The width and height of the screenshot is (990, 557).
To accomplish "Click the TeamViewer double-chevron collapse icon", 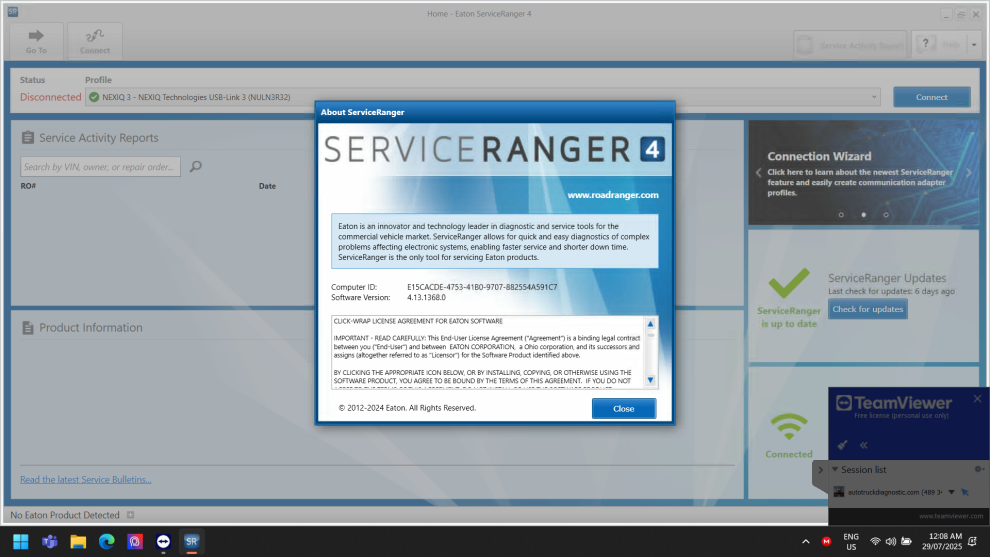I will coord(864,445).
